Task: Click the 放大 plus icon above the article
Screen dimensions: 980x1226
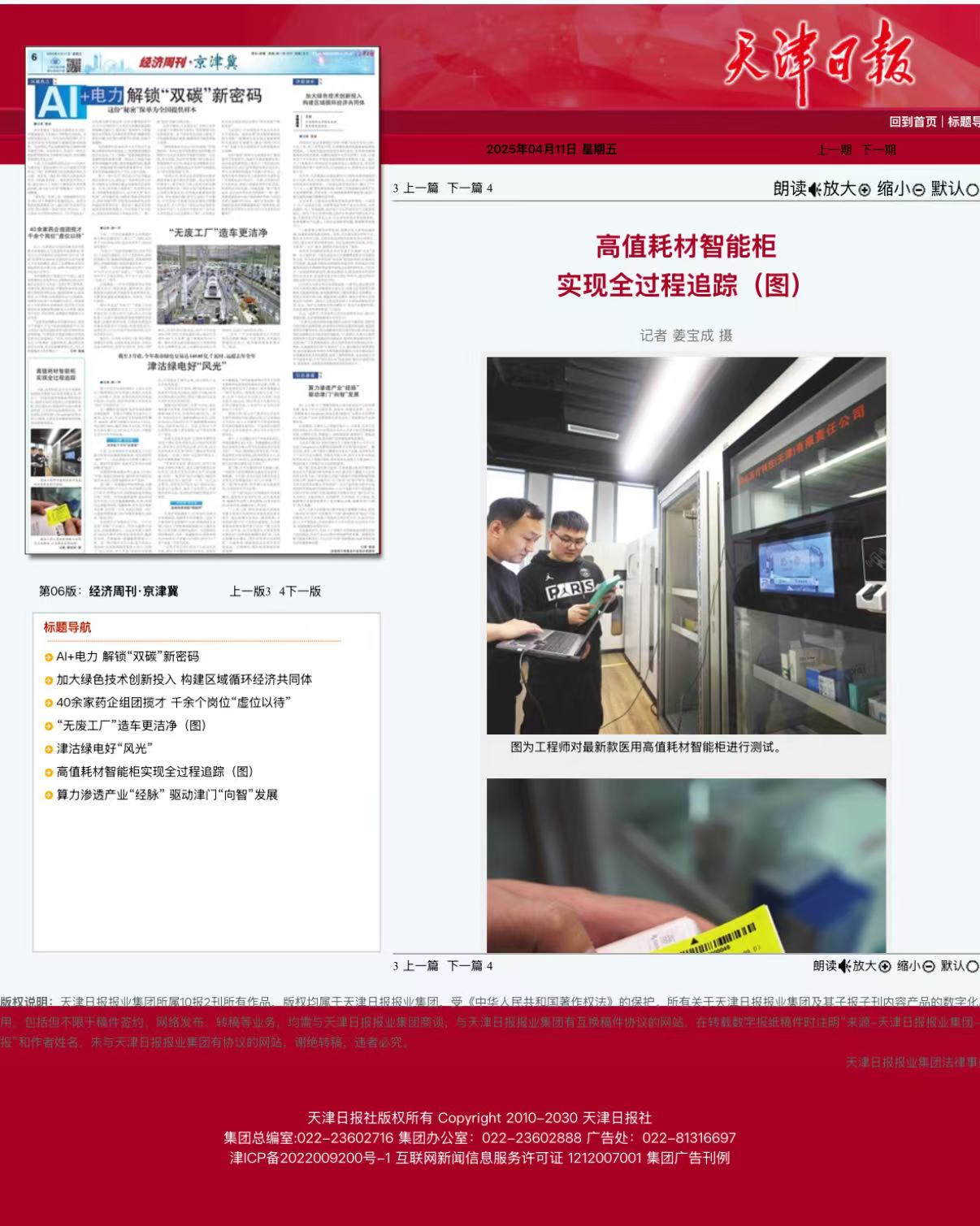Action: tap(864, 189)
